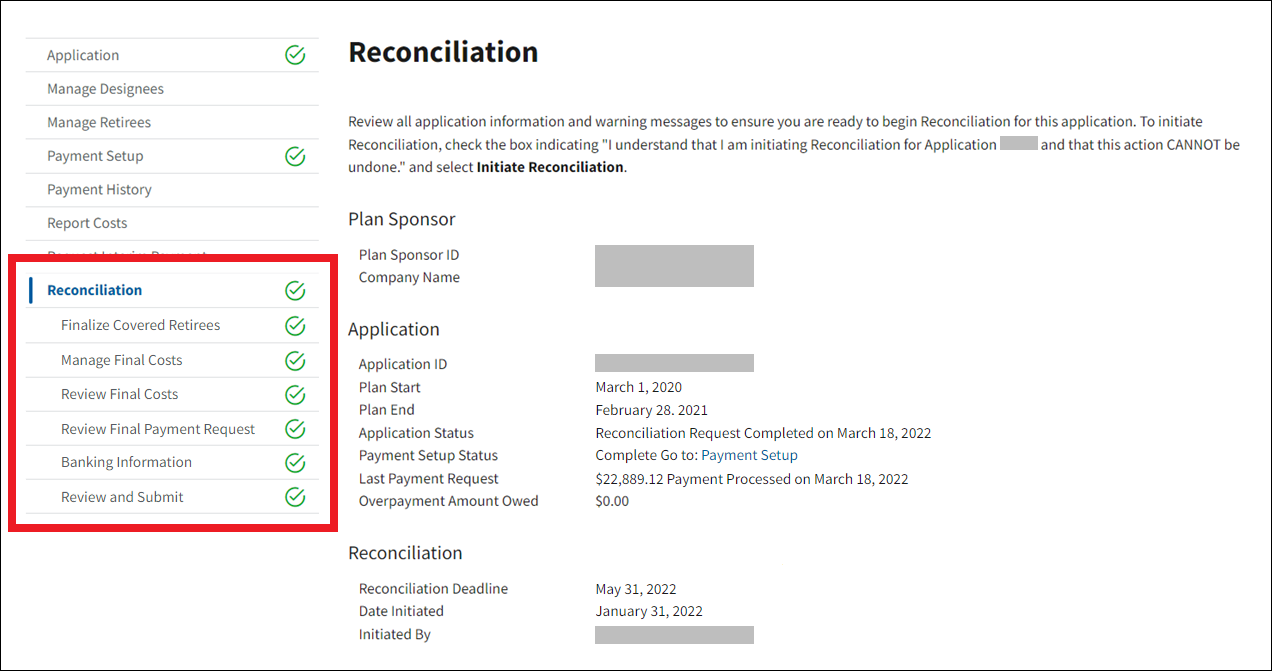Follow the Payment Setup status link
This screenshot has width=1272, height=671.
point(749,456)
